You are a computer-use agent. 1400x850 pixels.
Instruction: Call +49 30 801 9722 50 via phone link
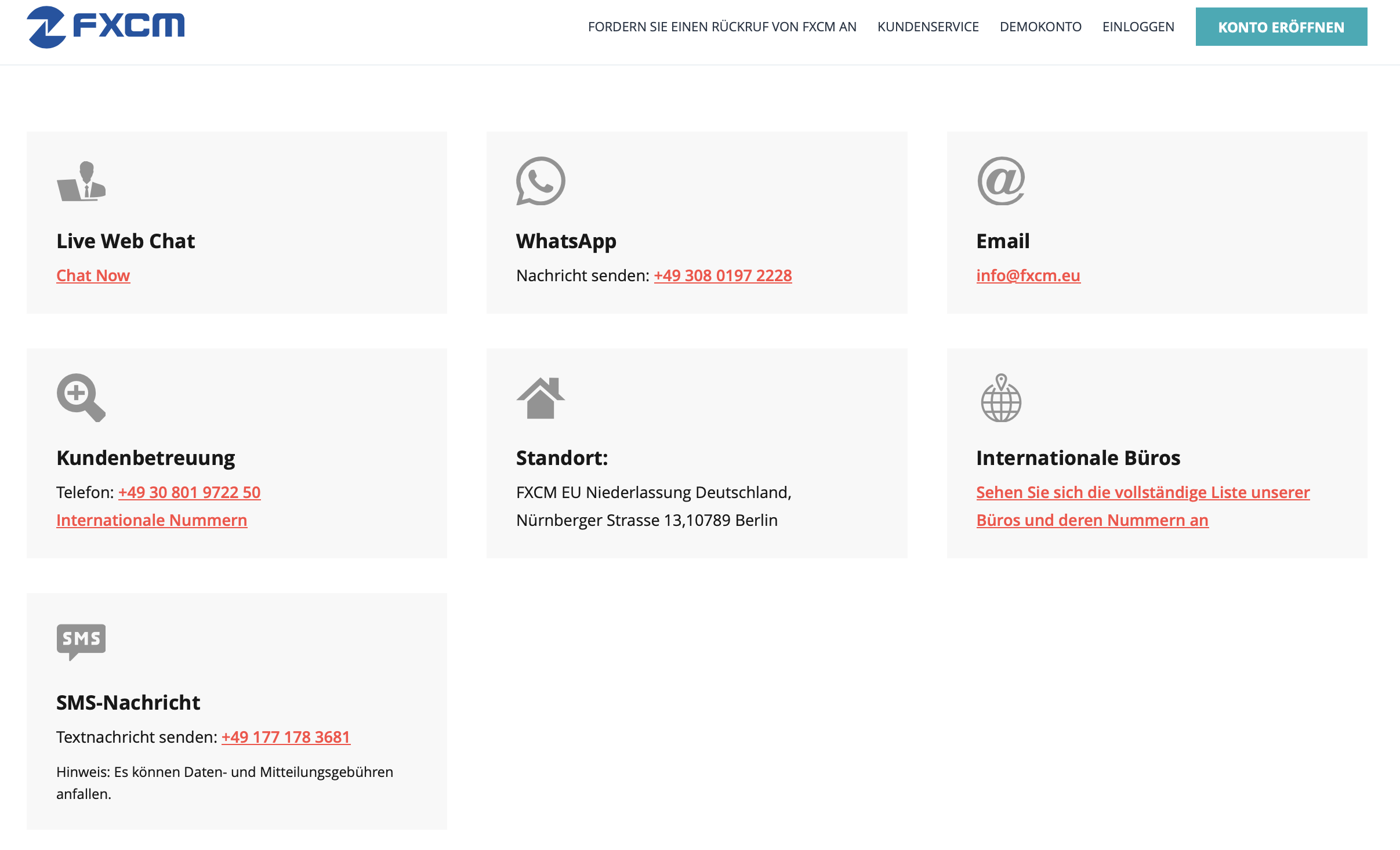point(189,492)
